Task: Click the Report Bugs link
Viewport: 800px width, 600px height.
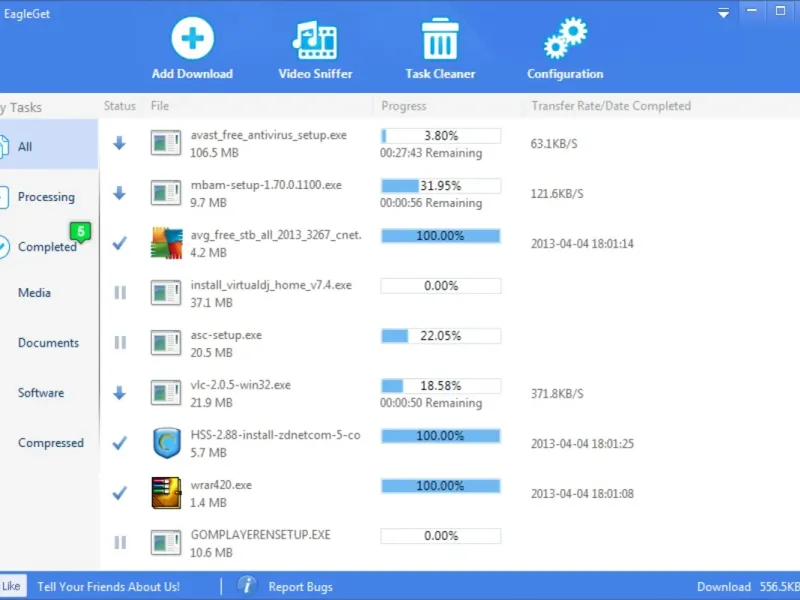Action: click(x=301, y=587)
